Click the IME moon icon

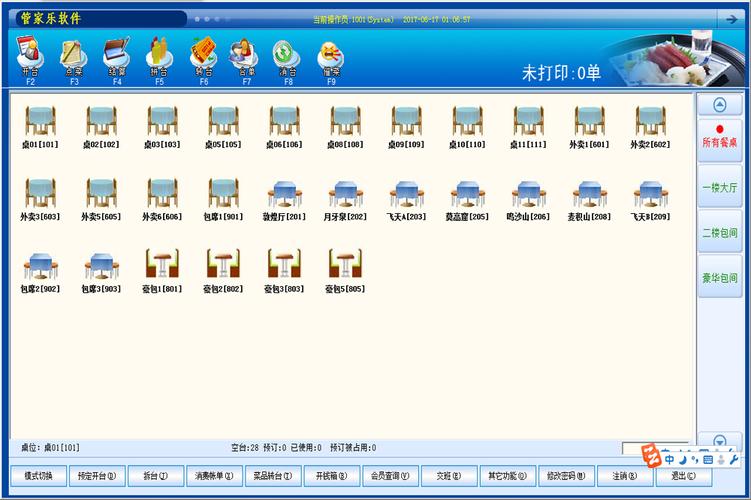pyautogui.click(x=683, y=460)
